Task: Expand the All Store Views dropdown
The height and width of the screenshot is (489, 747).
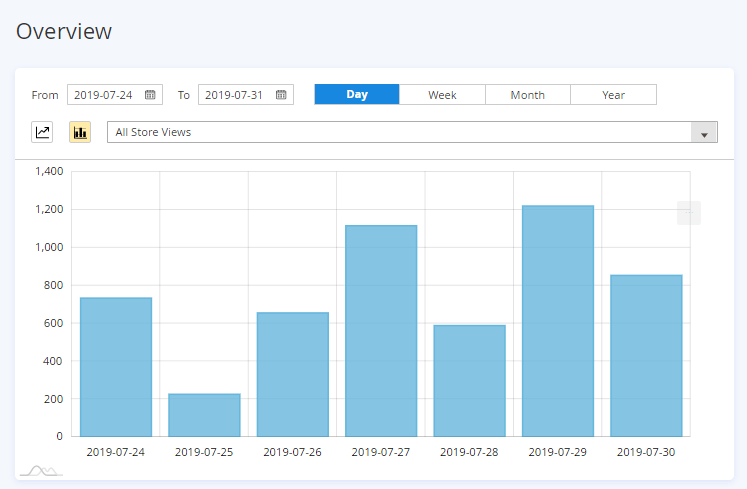Action: pos(412,132)
